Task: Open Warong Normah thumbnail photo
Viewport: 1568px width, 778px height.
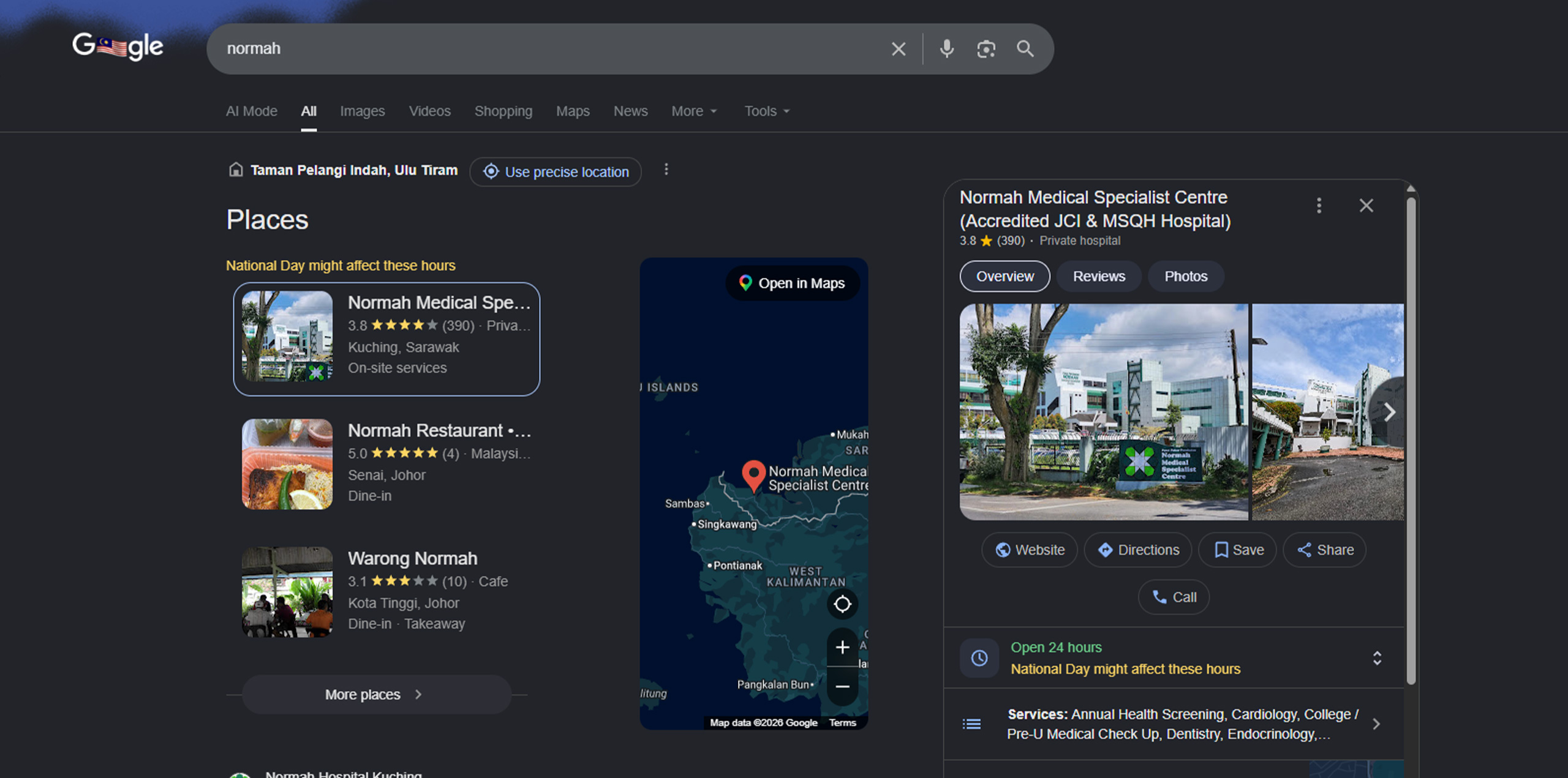Action: click(x=287, y=592)
